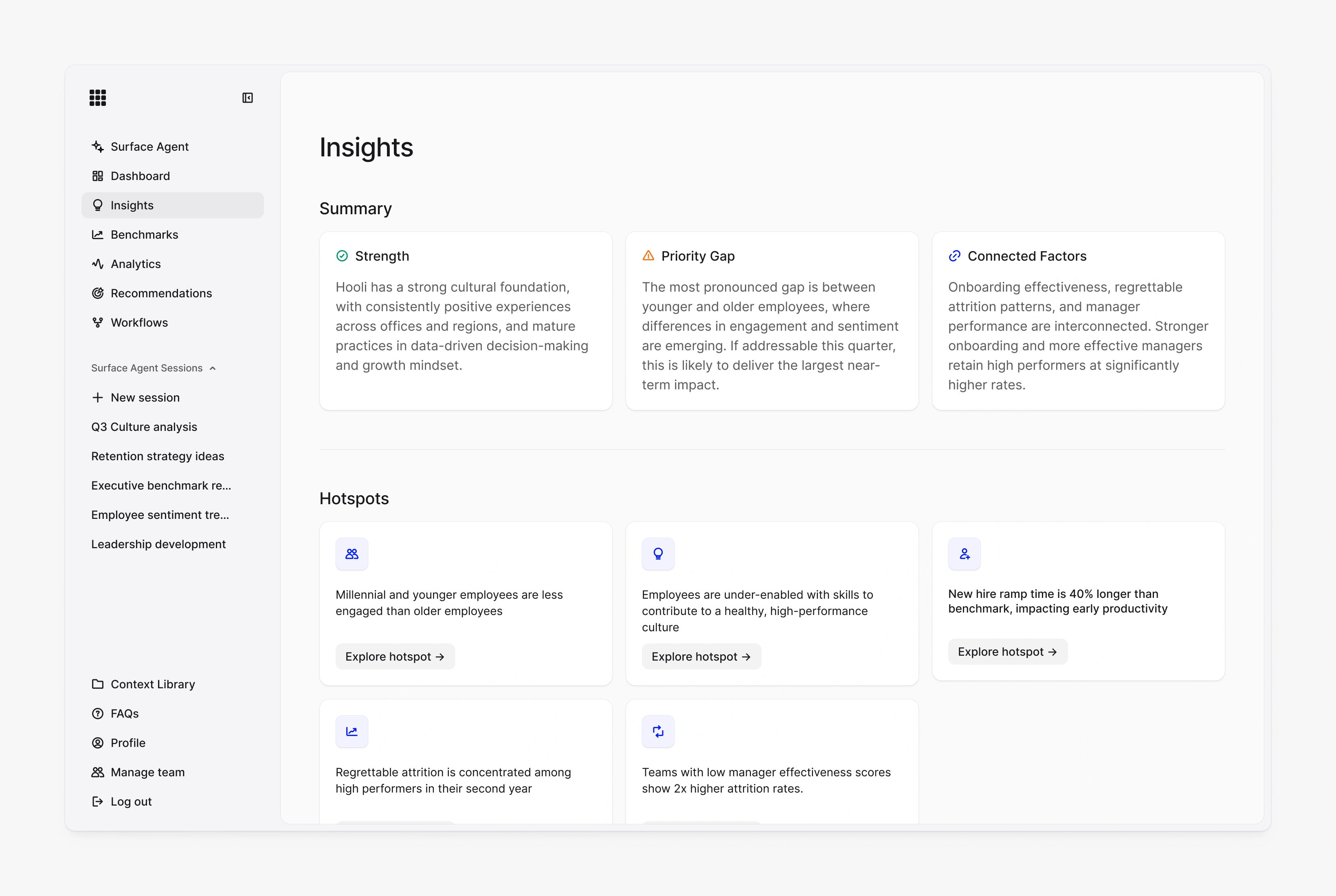The height and width of the screenshot is (896, 1336).
Task: Open the Leadership development session
Action: (173, 545)
